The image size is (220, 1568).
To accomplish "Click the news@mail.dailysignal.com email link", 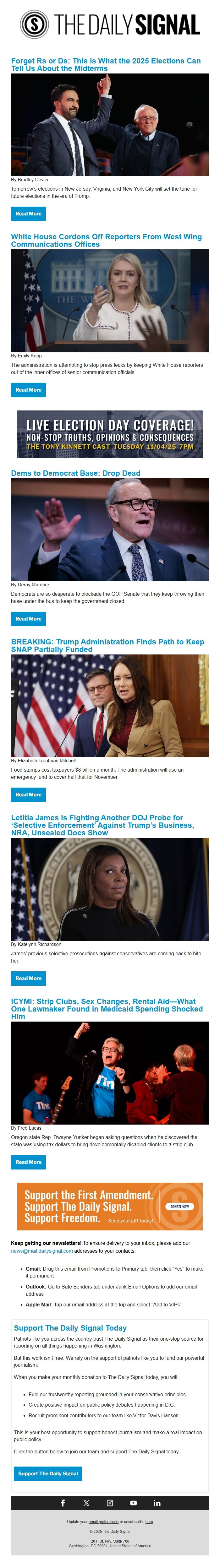I will (x=41, y=1251).
